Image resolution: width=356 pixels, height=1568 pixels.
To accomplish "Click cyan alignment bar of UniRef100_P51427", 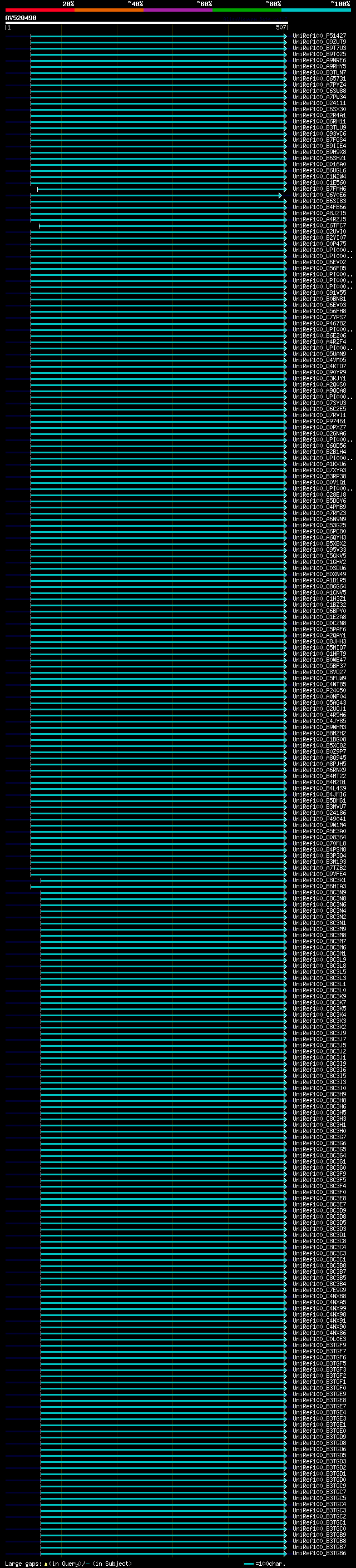I will [x=158, y=36].
